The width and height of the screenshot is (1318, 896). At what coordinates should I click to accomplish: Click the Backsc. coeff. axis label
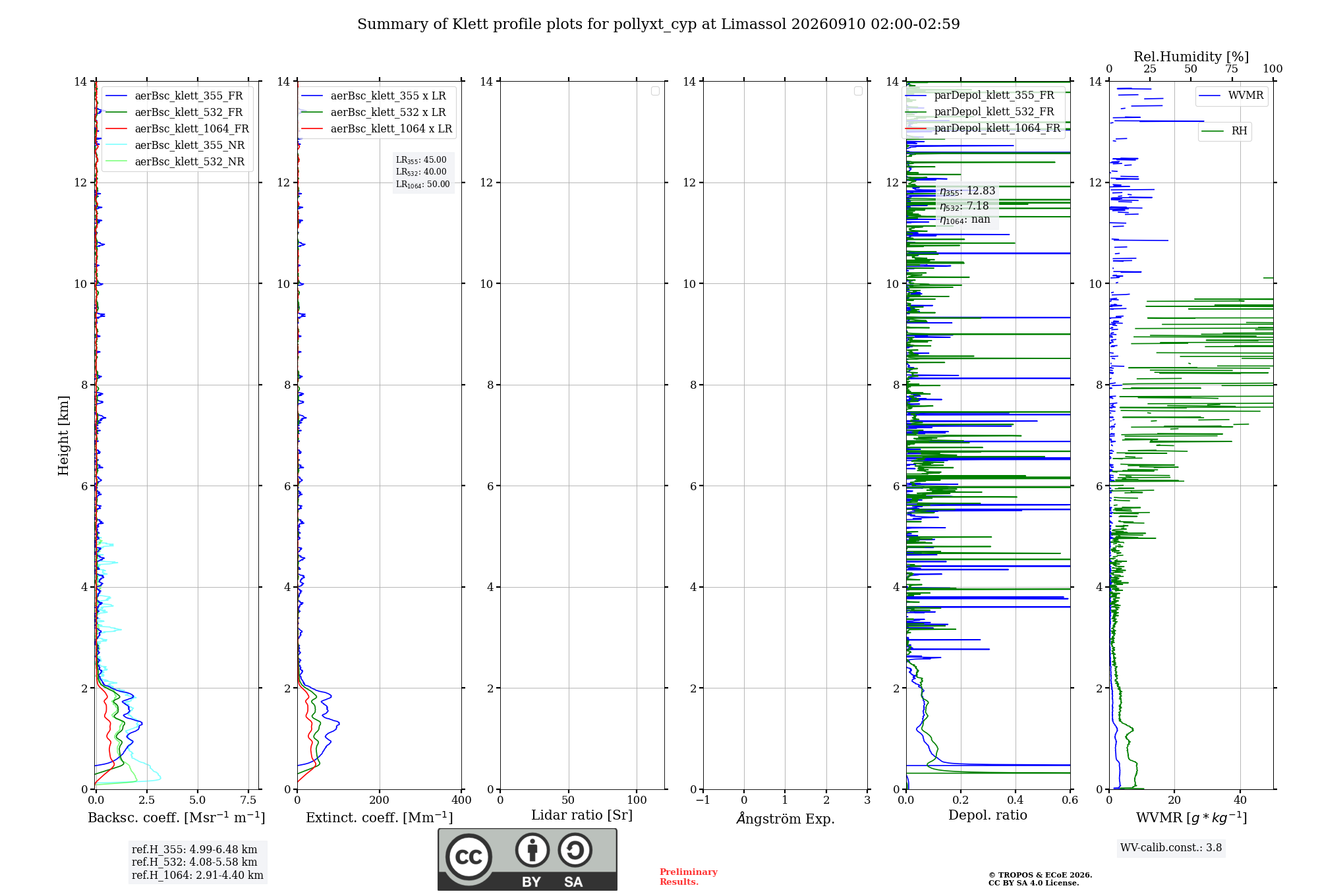click(177, 818)
